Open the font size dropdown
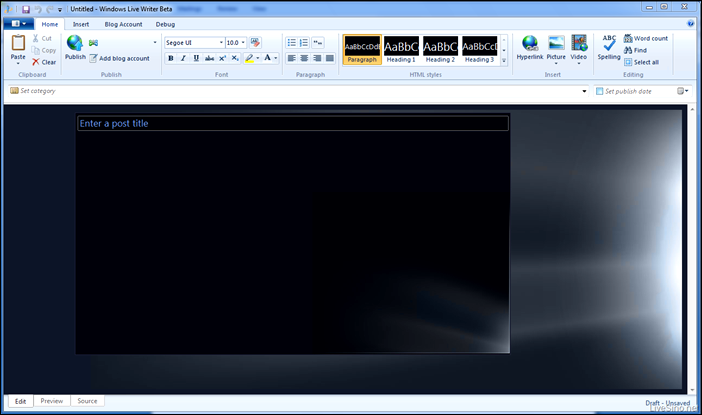Image resolution: width=702 pixels, height=415 pixels. tap(242, 43)
